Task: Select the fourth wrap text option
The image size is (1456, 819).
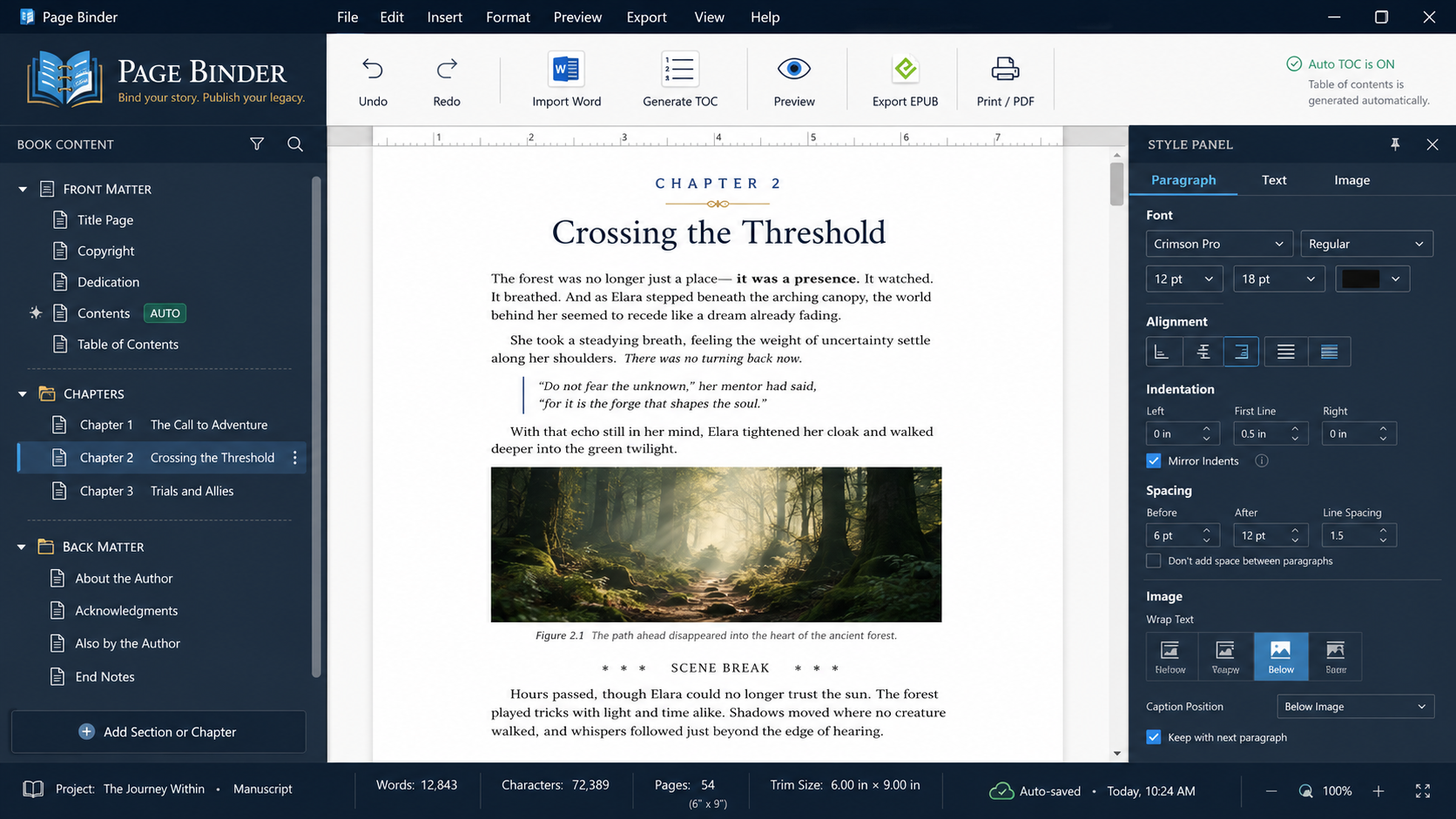Action: tap(1336, 656)
